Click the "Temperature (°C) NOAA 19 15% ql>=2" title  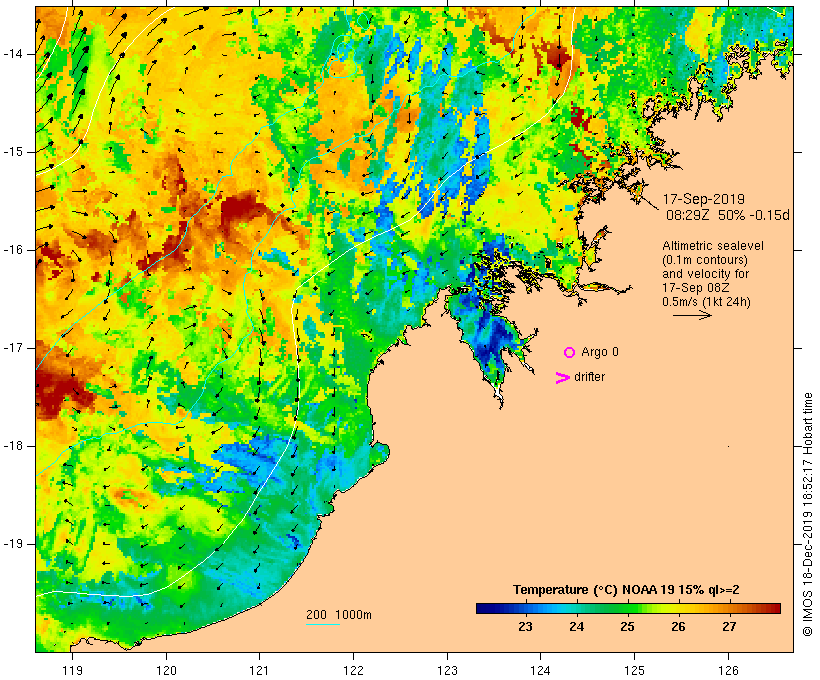tap(626, 590)
